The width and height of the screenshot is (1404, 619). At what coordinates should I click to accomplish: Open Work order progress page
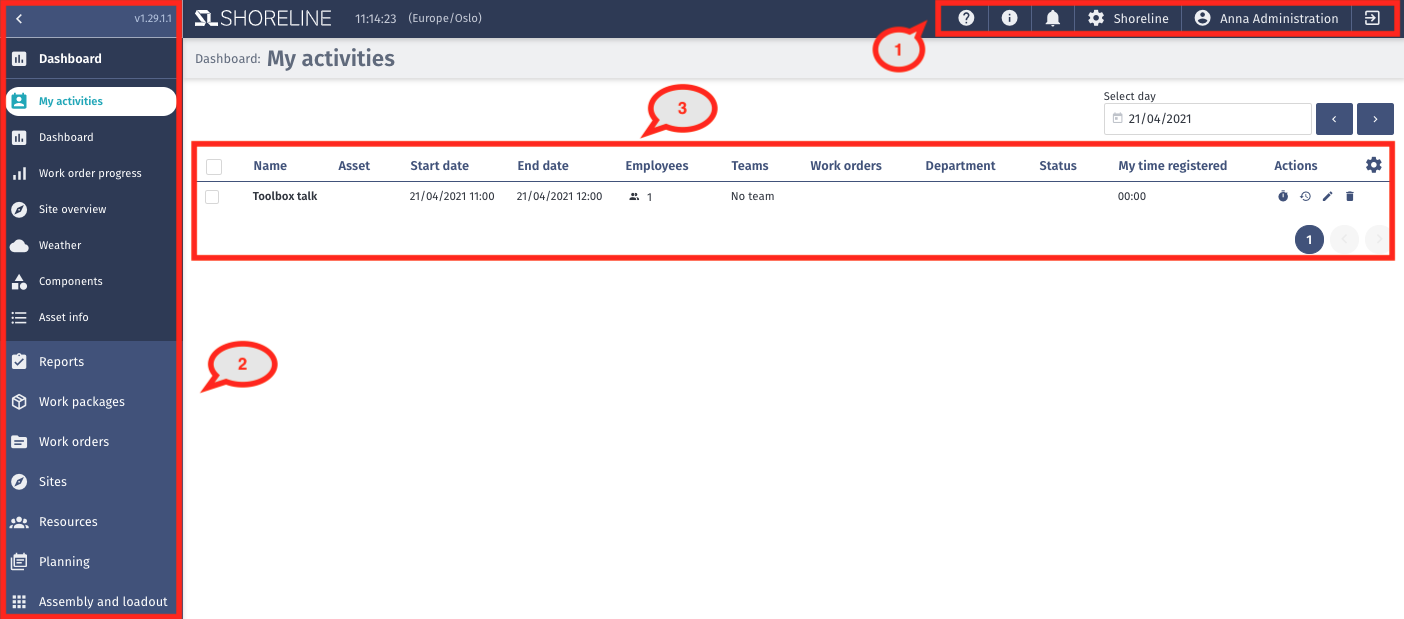pos(91,173)
